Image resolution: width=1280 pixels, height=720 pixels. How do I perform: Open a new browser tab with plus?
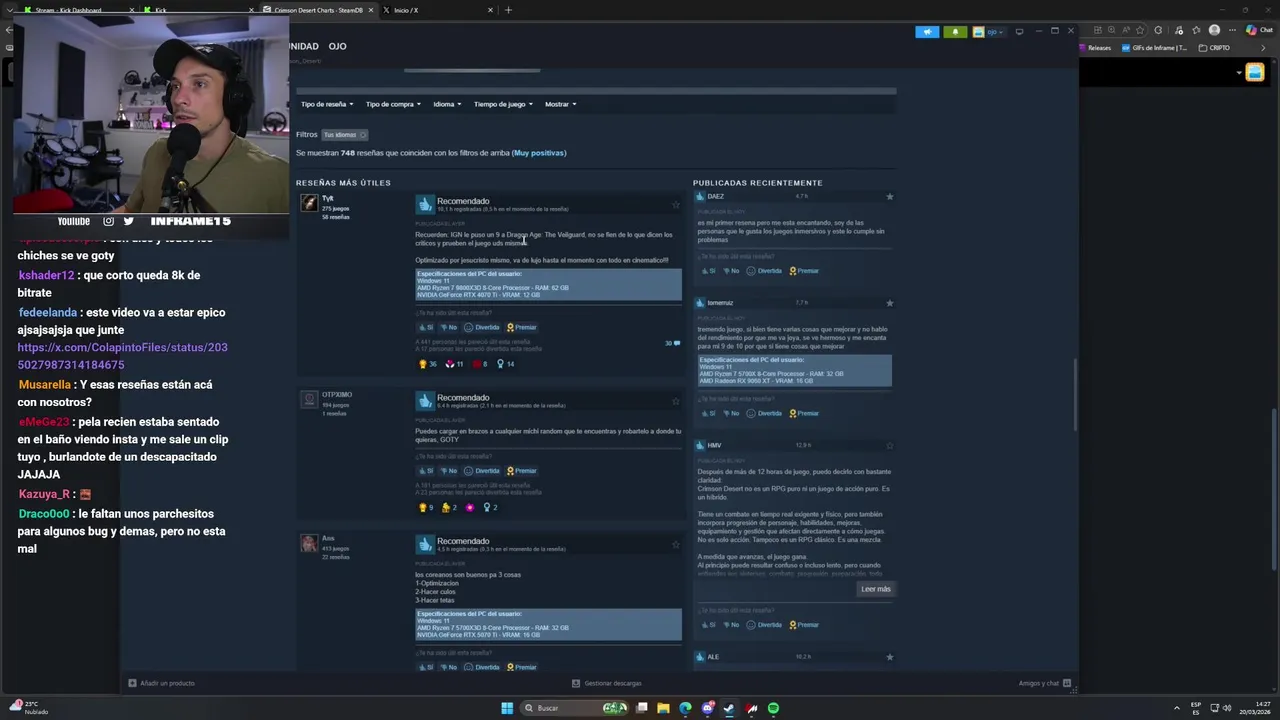coord(508,10)
